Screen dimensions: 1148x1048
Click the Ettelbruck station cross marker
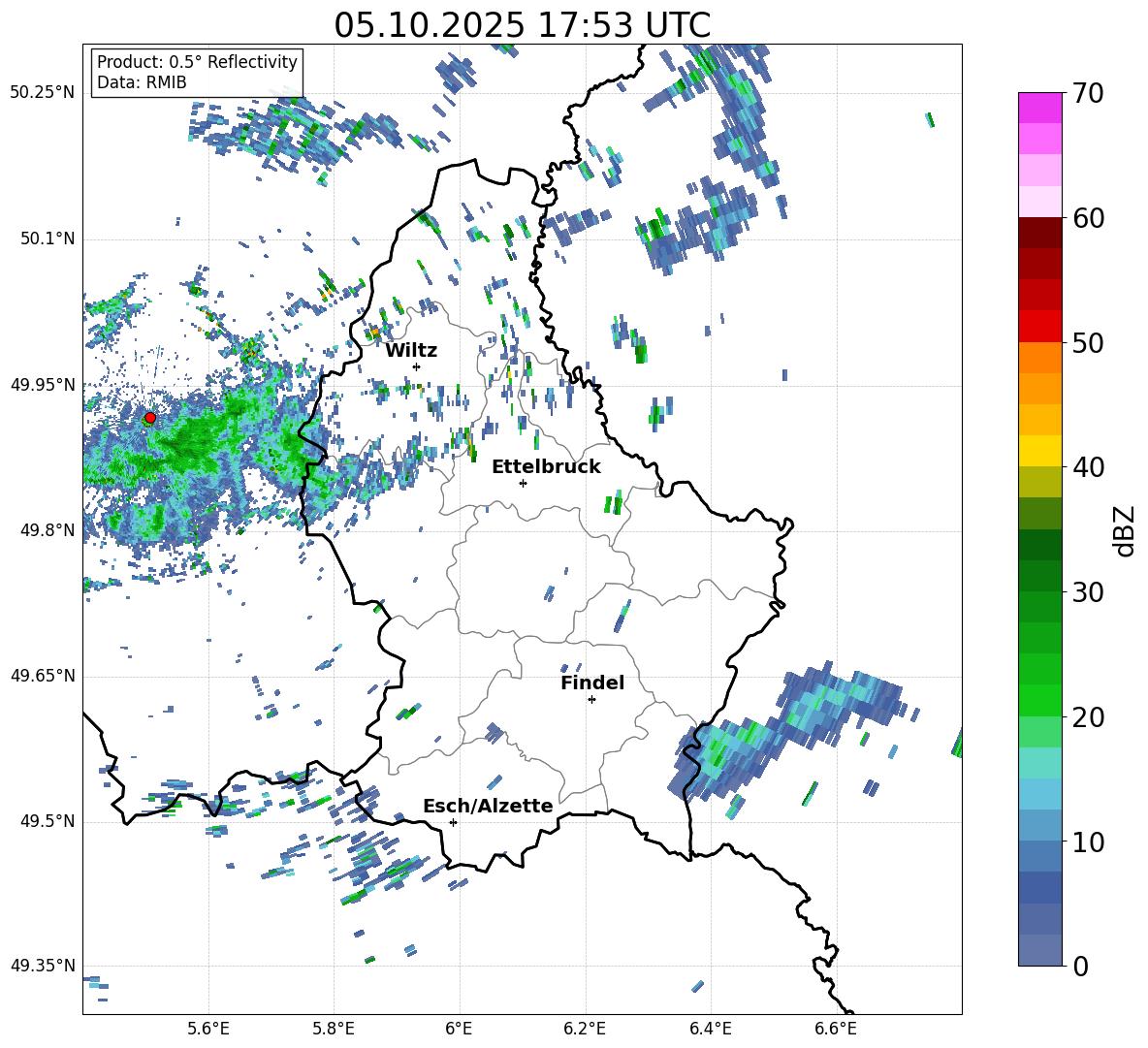click(523, 483)
